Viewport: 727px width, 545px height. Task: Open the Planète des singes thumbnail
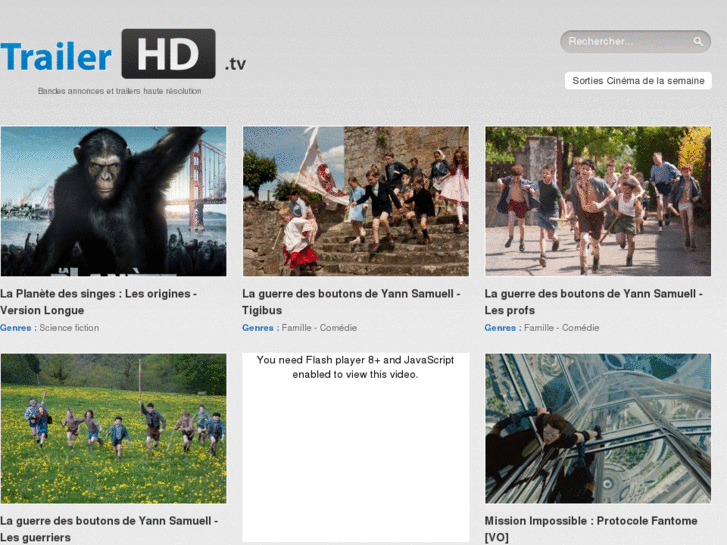coord(114,201)
